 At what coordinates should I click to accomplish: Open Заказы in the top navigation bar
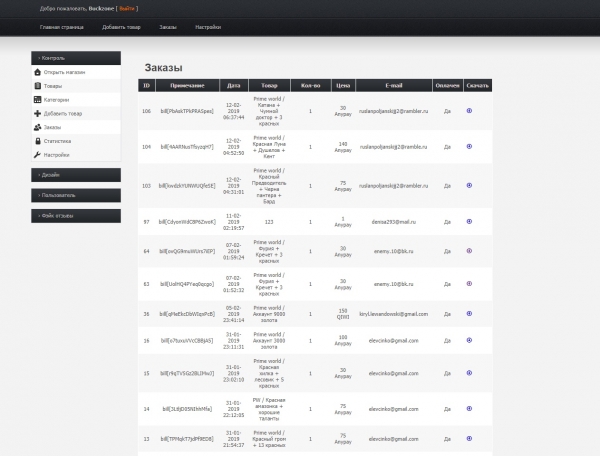[x=167, y=26]
